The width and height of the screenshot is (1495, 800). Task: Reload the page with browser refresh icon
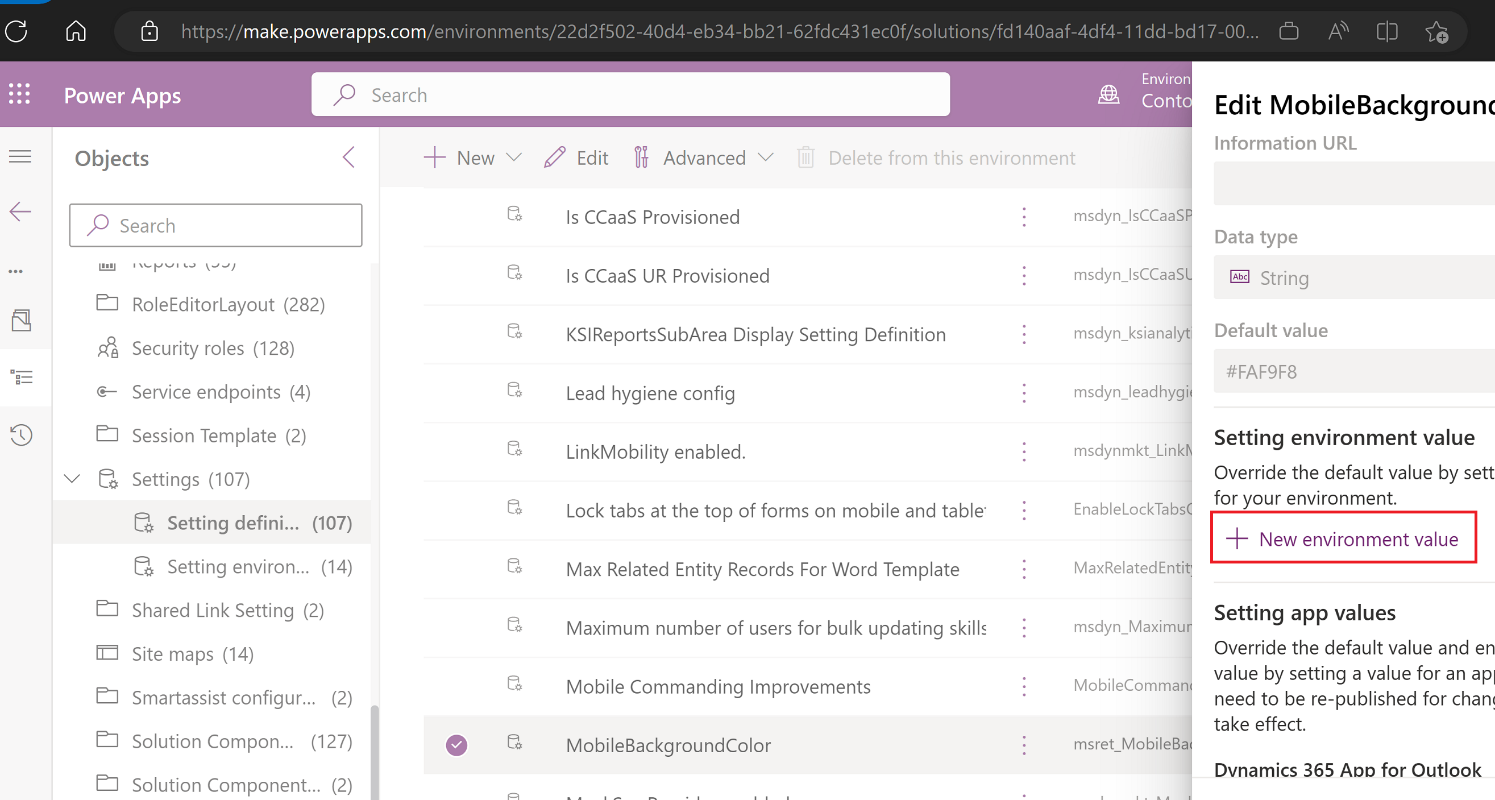point(16,32)
